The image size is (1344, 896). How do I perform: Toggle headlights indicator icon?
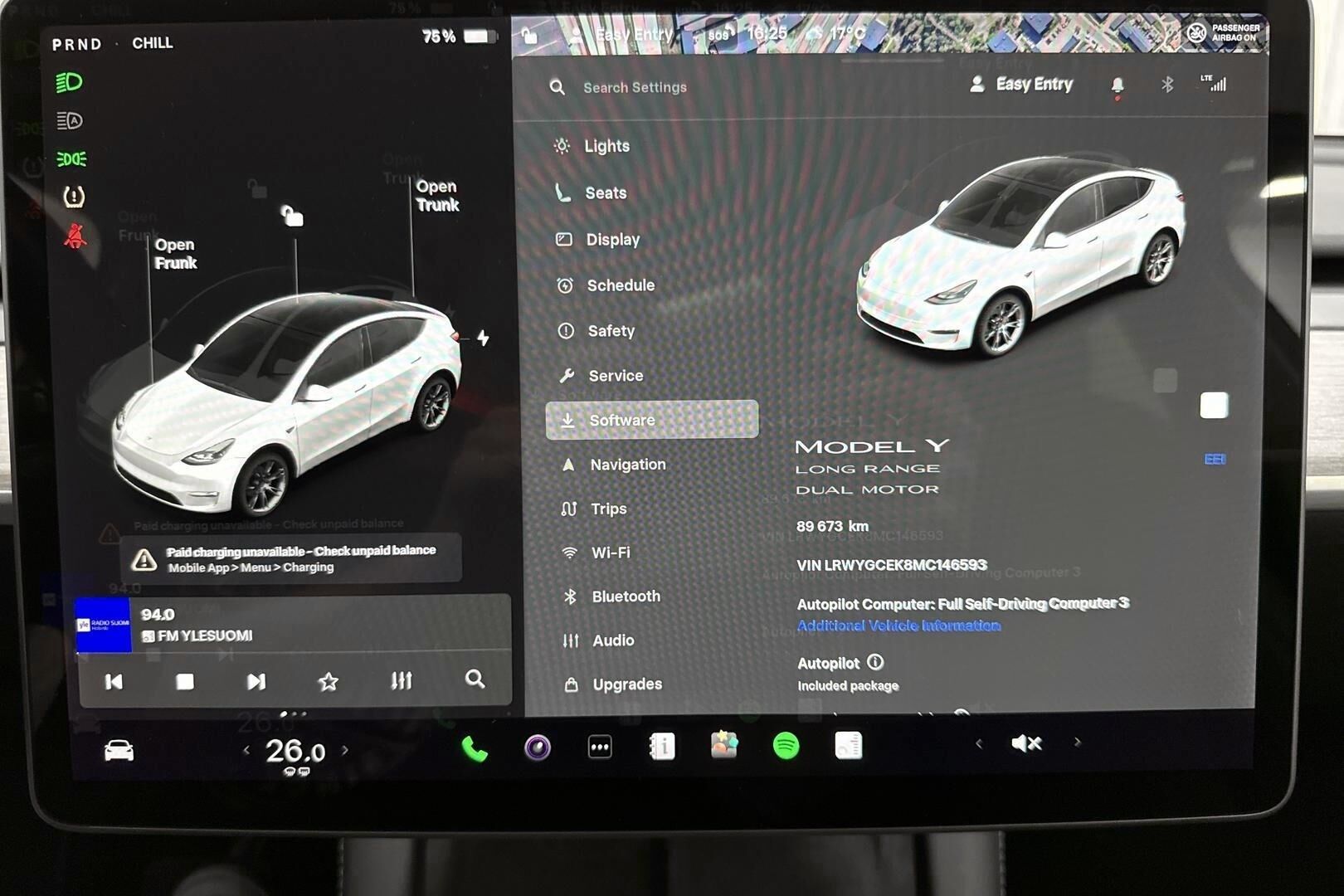pos(69,82)
